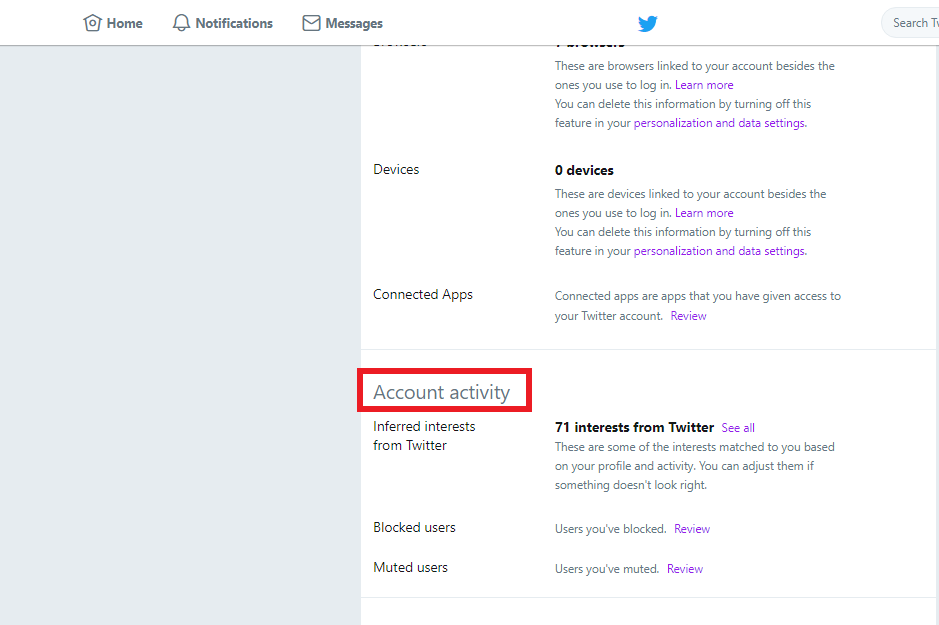Open the Notifications bell icon
Viewport: 939px width, 625px height.
[x=181, y=22]
